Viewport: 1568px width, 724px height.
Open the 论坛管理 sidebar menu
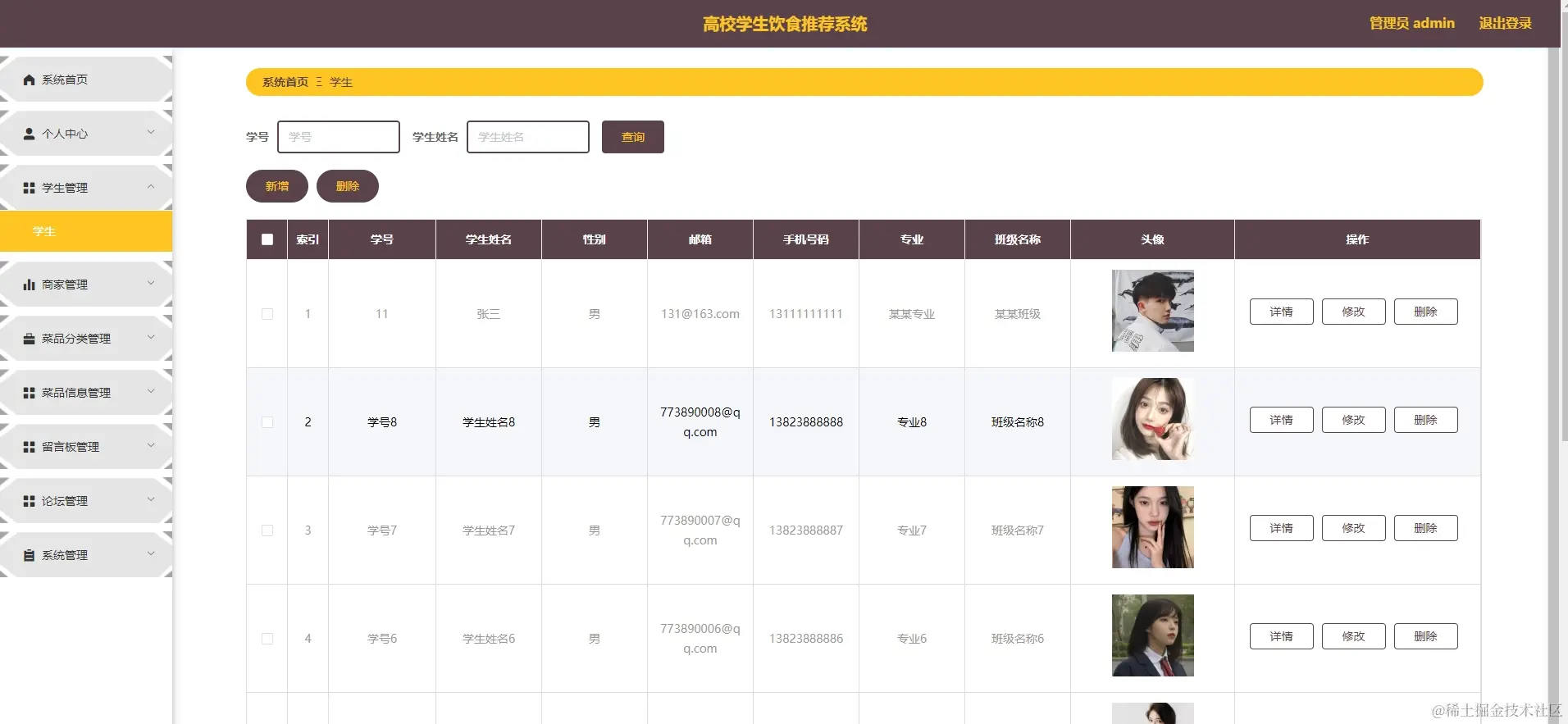pos(86,501)
